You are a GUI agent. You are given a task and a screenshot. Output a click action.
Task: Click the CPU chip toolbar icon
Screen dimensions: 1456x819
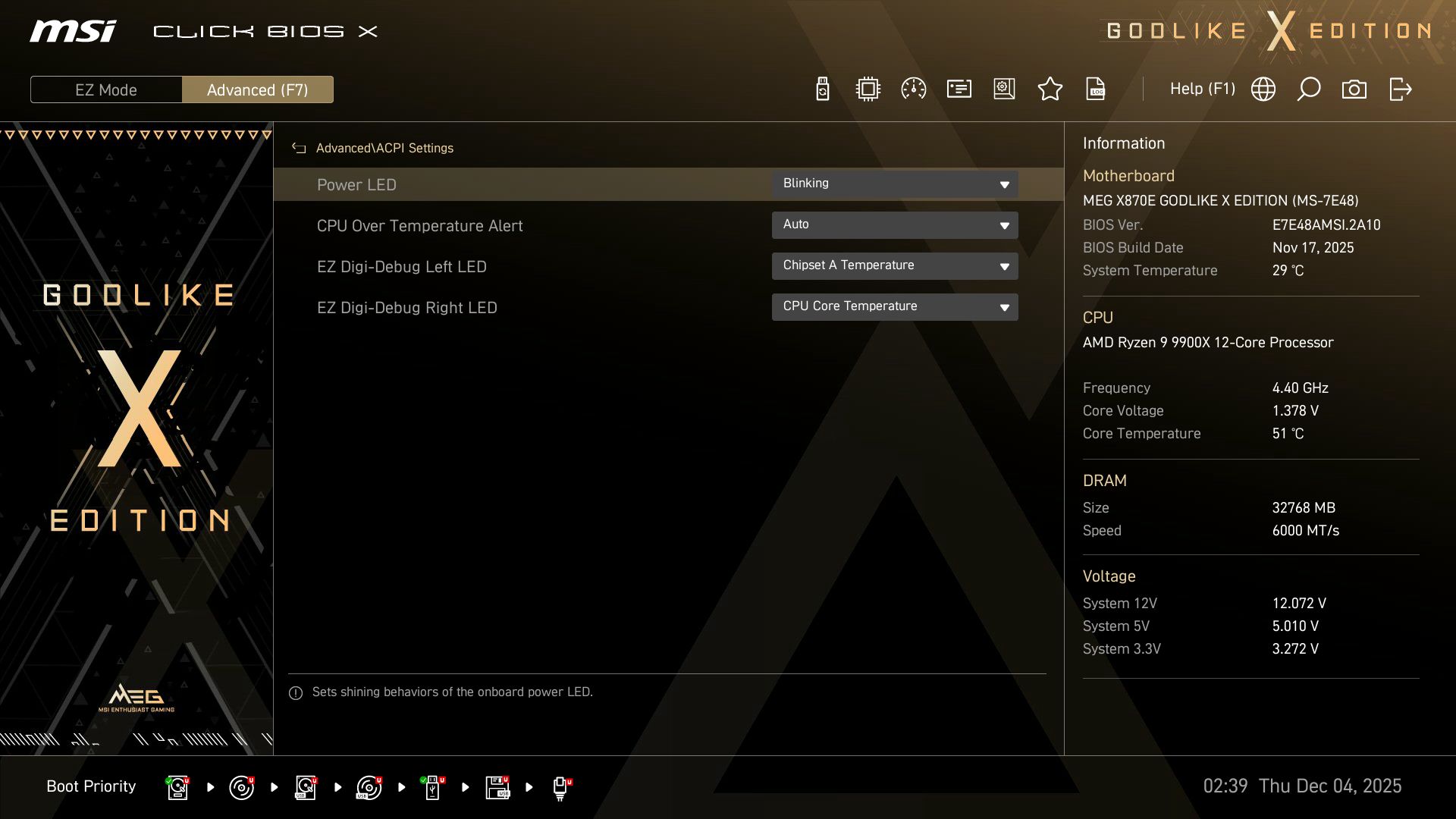pyautogui.click(x=867, y=89)
